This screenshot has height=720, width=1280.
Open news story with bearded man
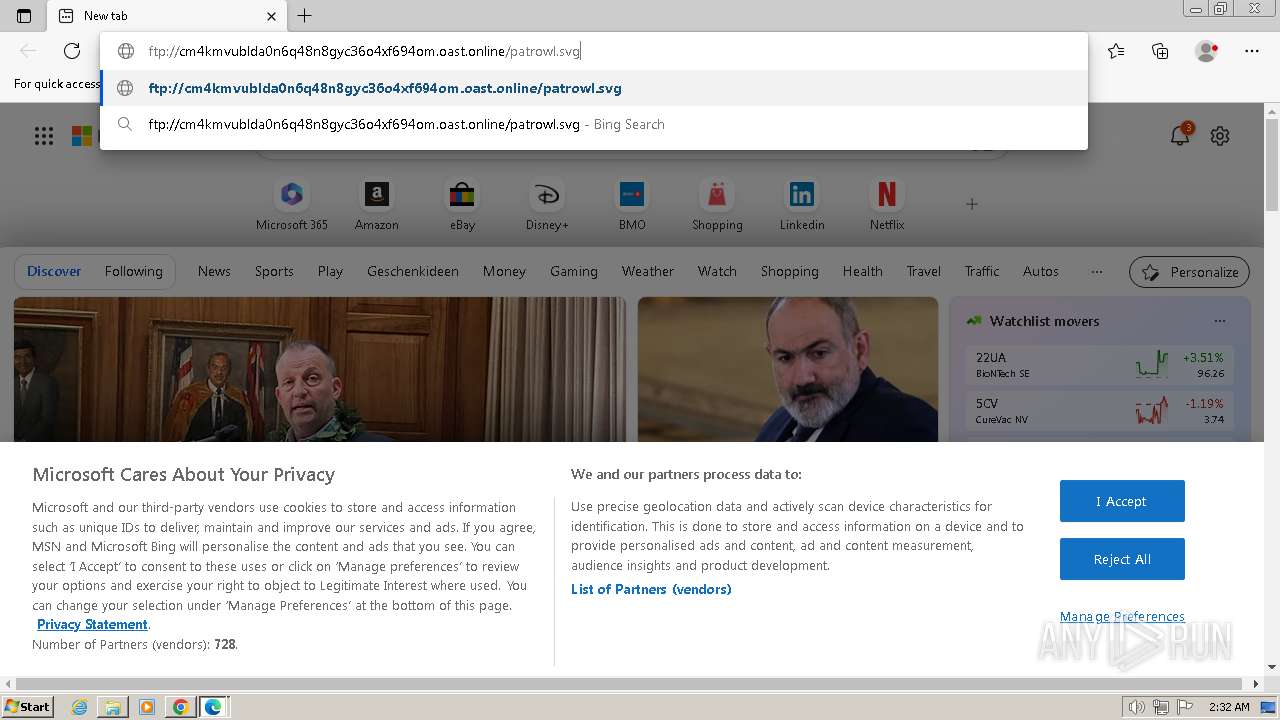pyautogui.click(x=788, y=369)
